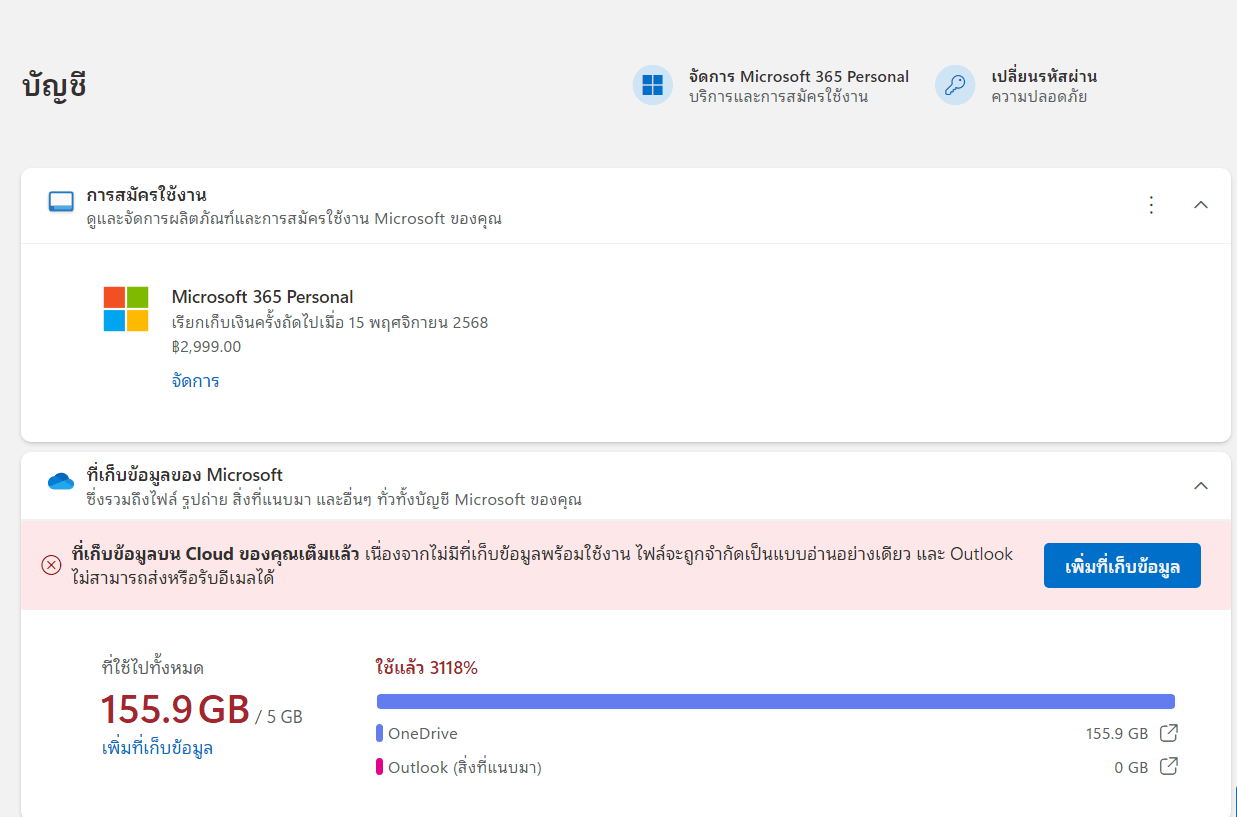The height and width of the screenshot is (817, 1237).
Task: Click the Microsoft 365 Personal product title
Action: coord(262,297)
